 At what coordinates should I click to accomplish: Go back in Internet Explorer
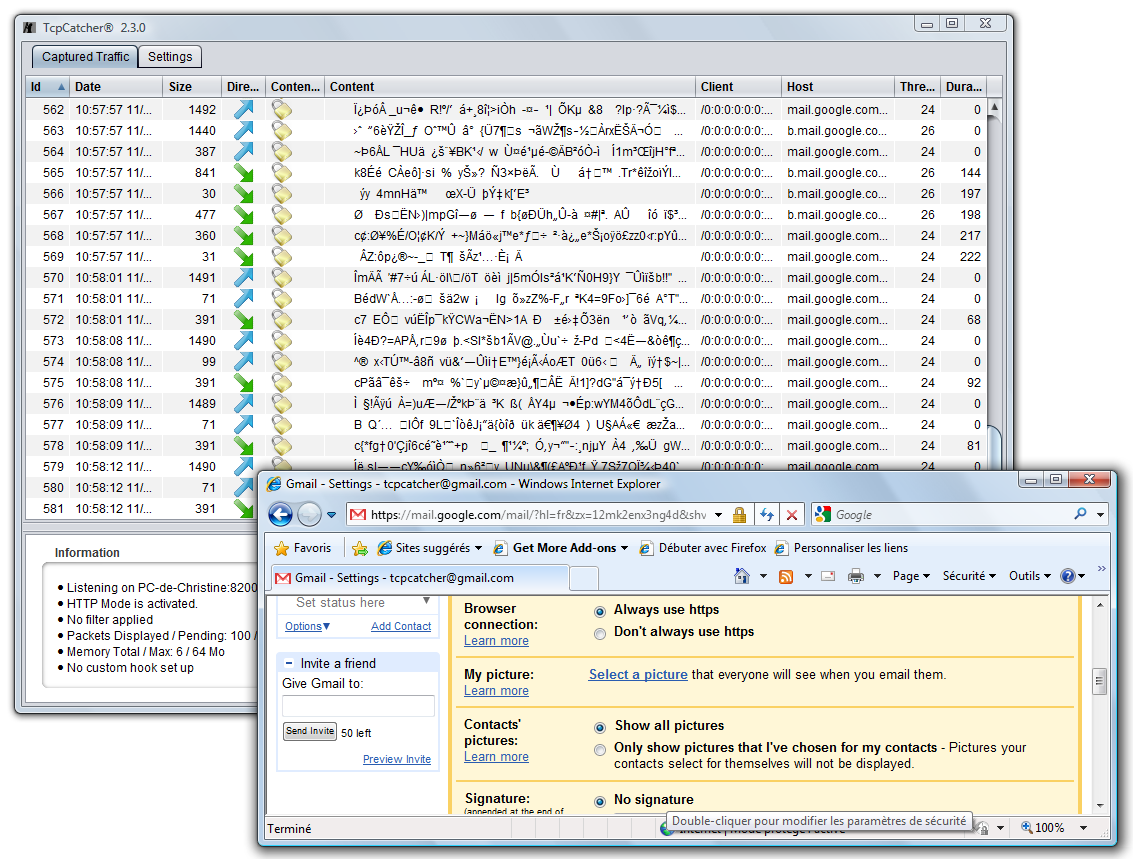tap(281, 514)
